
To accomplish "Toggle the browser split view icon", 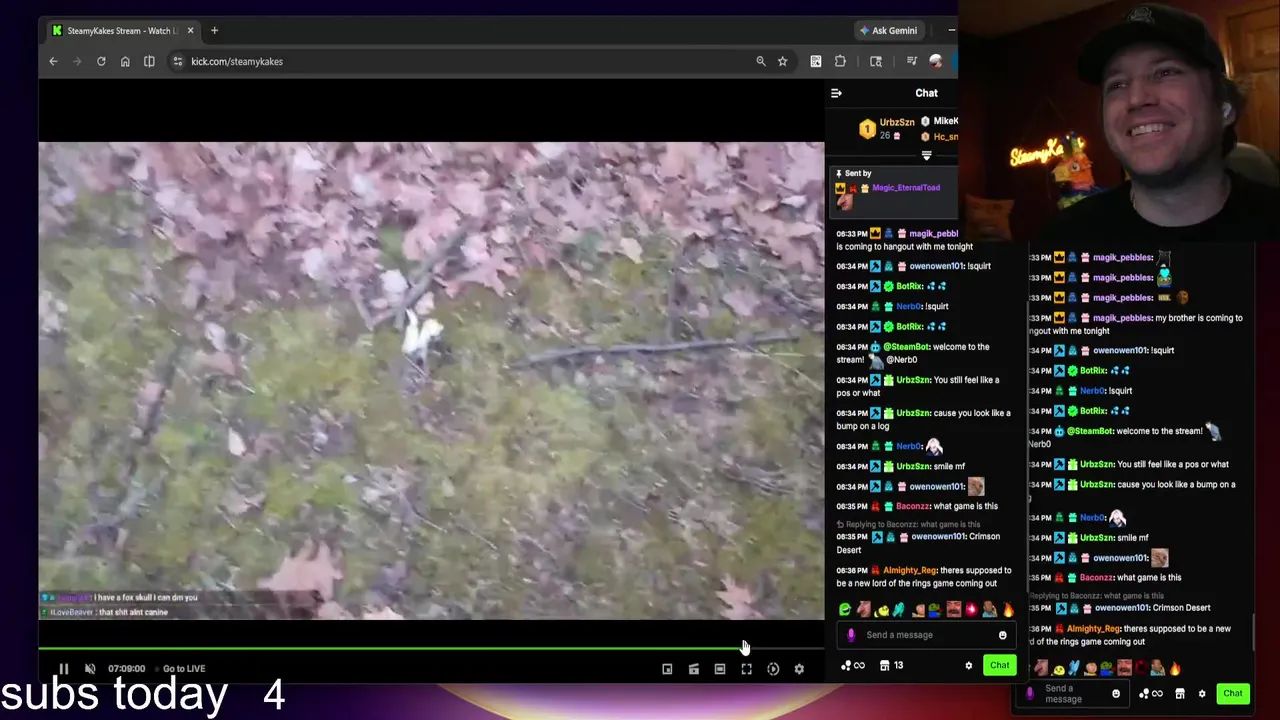I will [149, 62].
